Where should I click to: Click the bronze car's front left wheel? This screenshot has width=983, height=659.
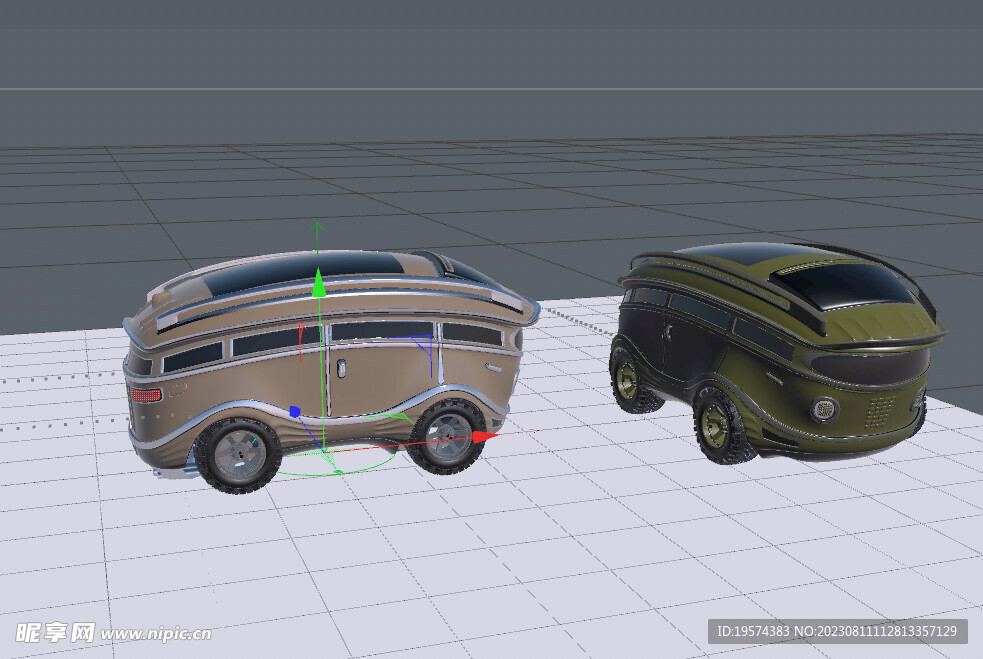238,455
